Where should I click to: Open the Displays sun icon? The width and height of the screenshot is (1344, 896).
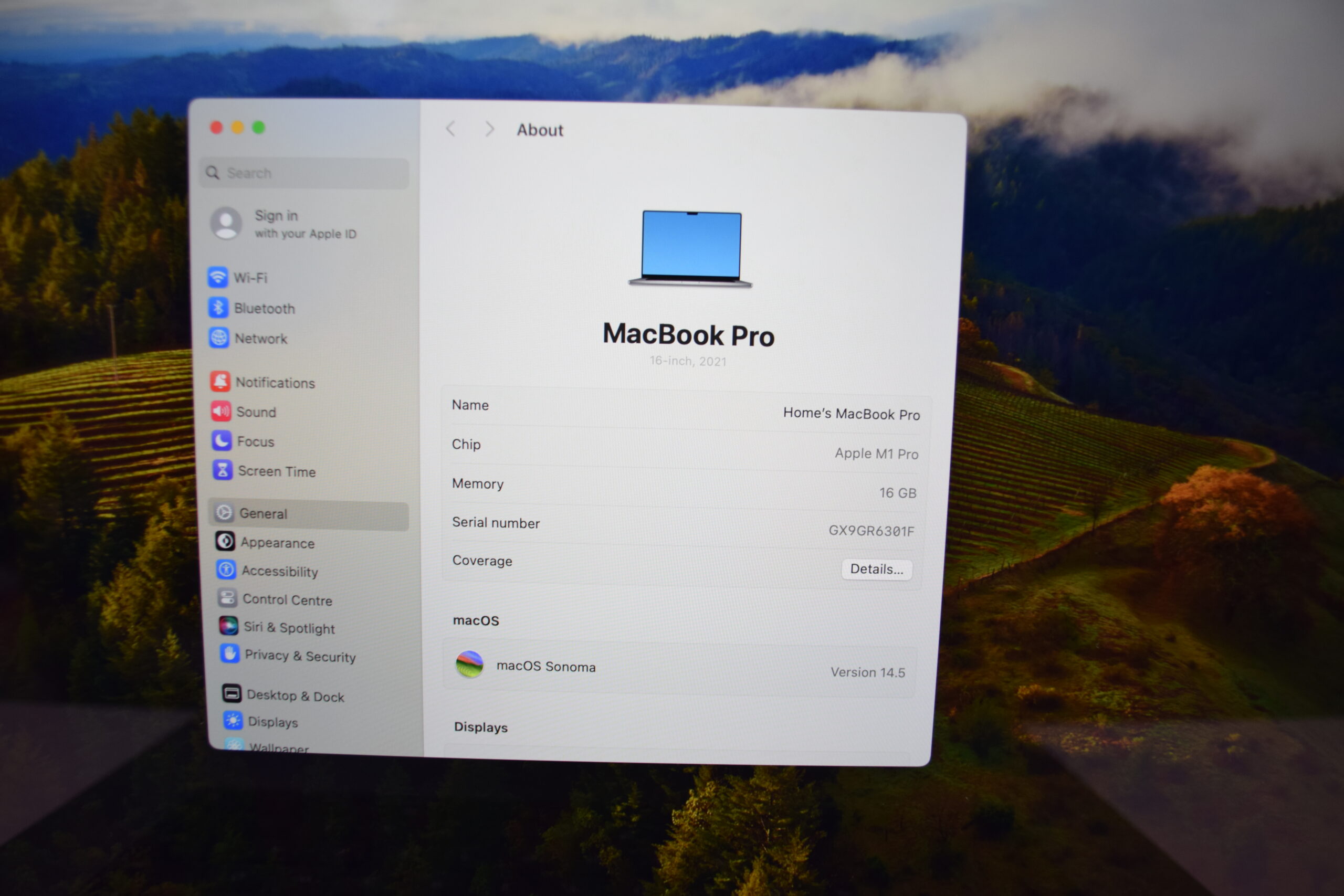[x=233, y=721]
